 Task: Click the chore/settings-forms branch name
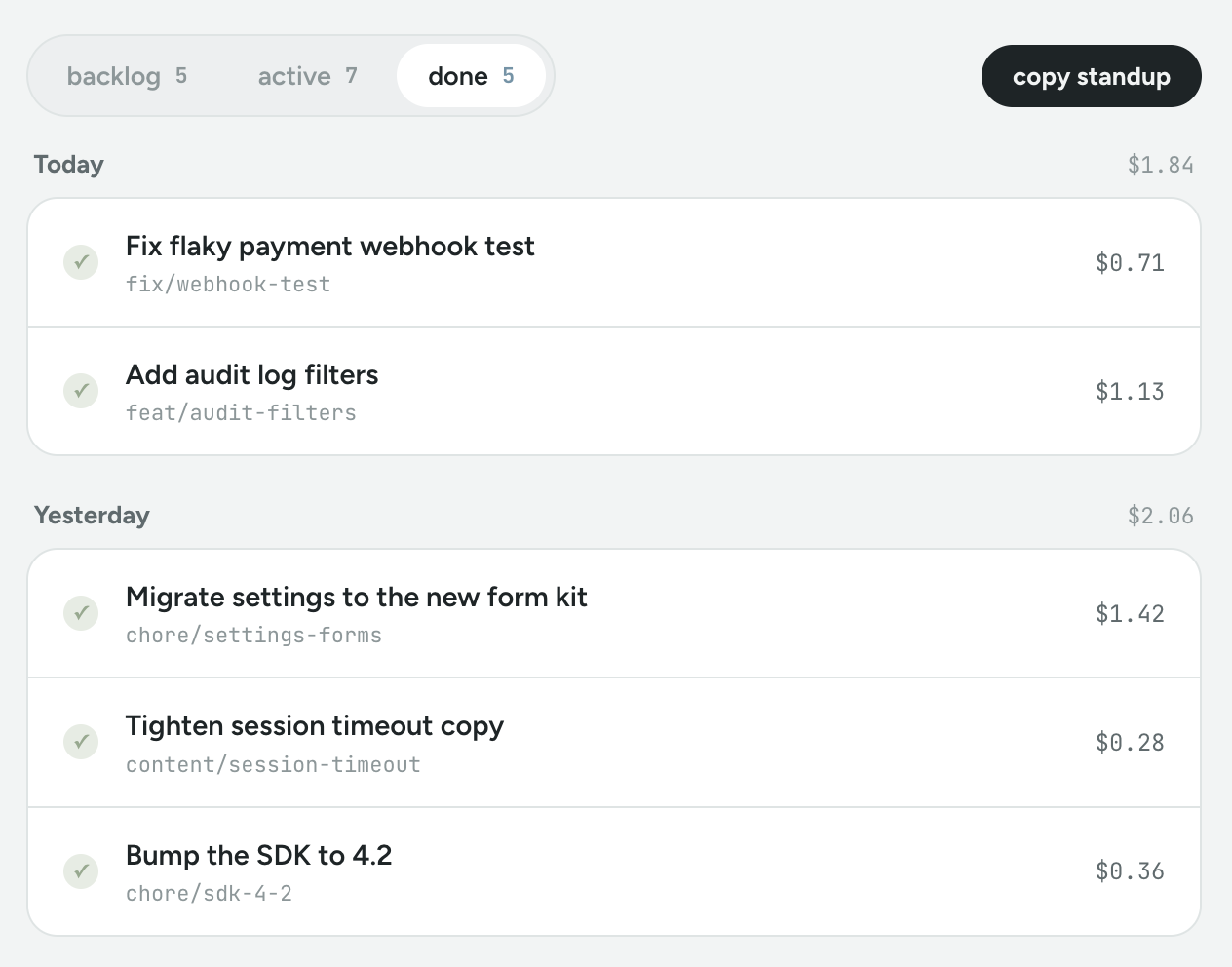[x=253, y=636]
